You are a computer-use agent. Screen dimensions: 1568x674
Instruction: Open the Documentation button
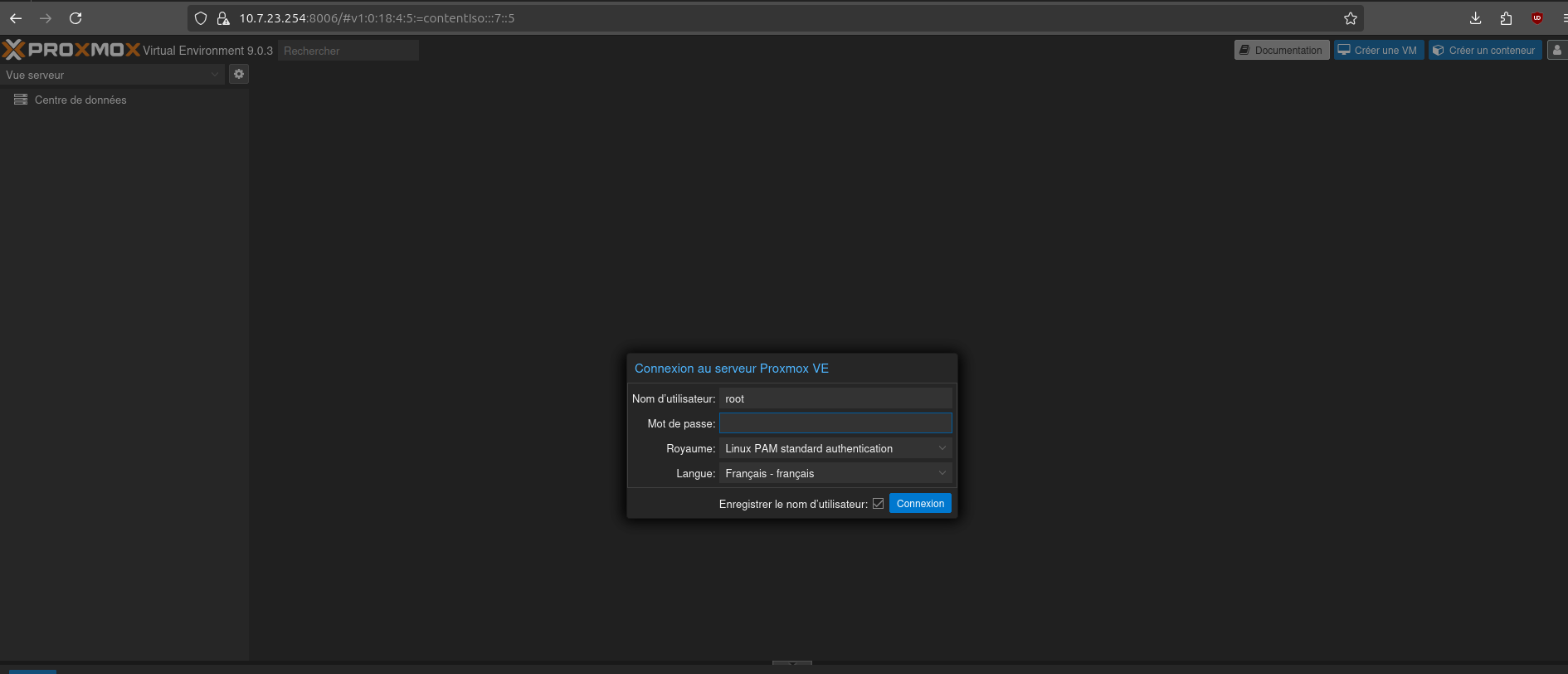[1281, 50]
